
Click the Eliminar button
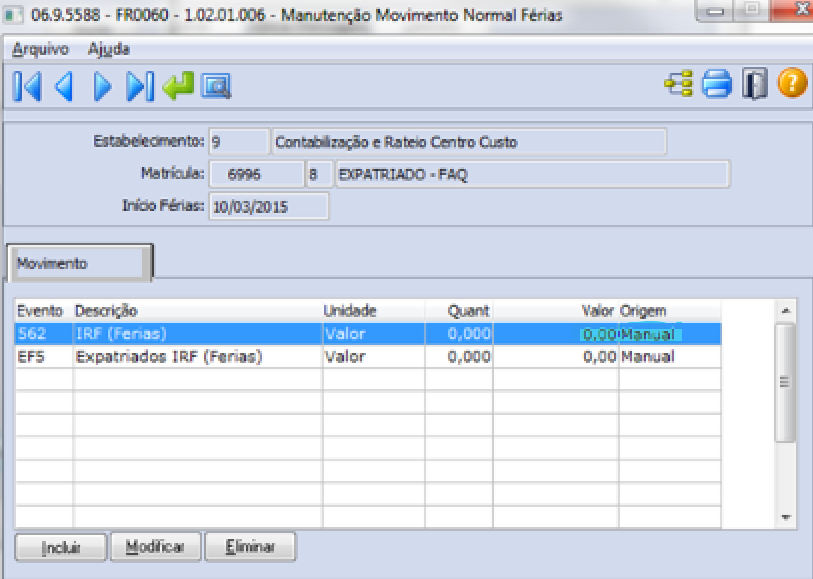point(250,547)
